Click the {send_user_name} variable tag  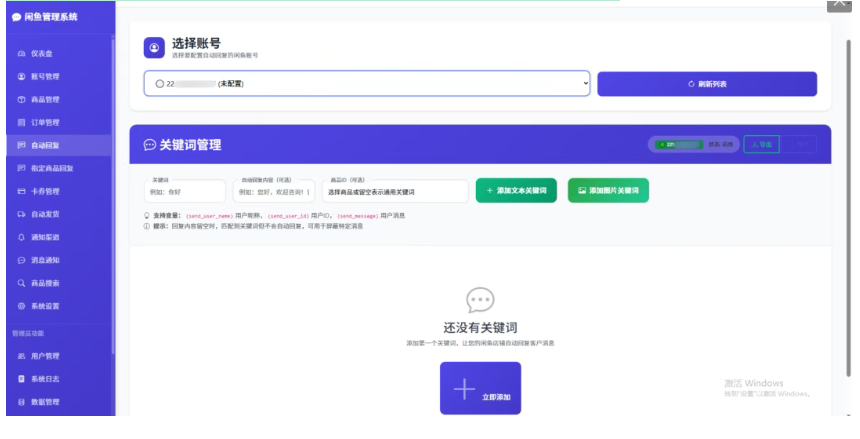pos(210,216)
